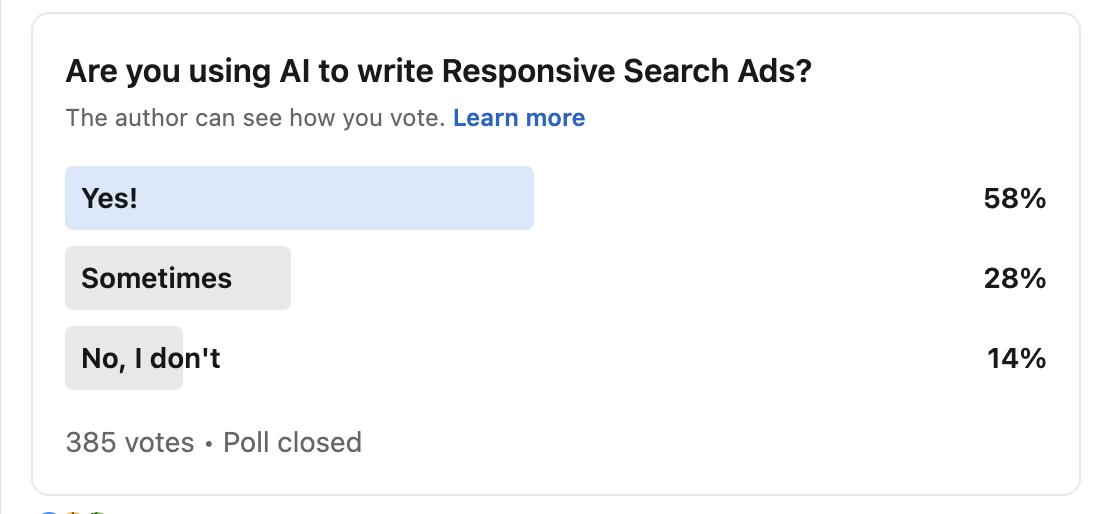This screenshot has height=514, width=1094.
Task: Click the 14% result percentage
Action: click(x=1016, y=358)
